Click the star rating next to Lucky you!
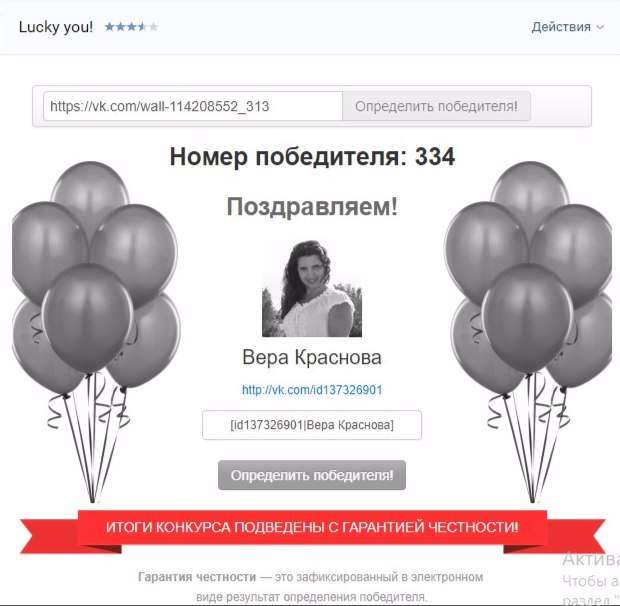Image resolution: width=620 pixels, height=606 pixels. click(x=131, y=27)
